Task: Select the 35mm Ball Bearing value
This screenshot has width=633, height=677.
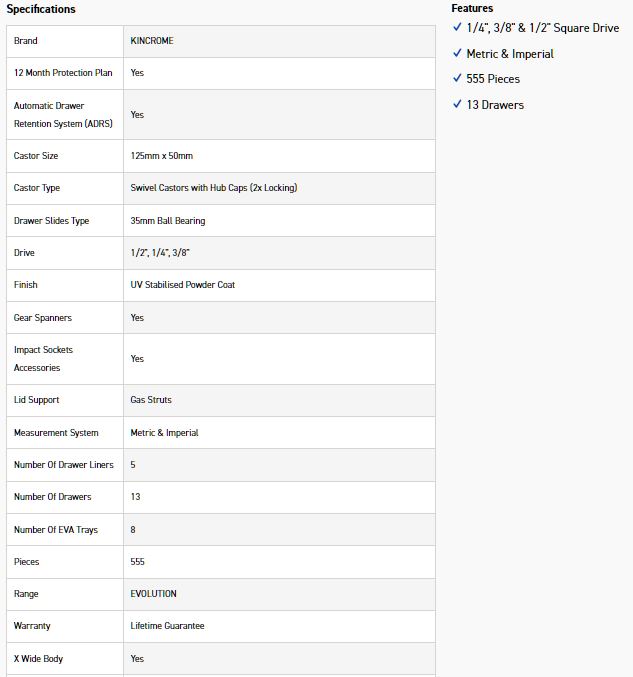Action: coord(168,221)
